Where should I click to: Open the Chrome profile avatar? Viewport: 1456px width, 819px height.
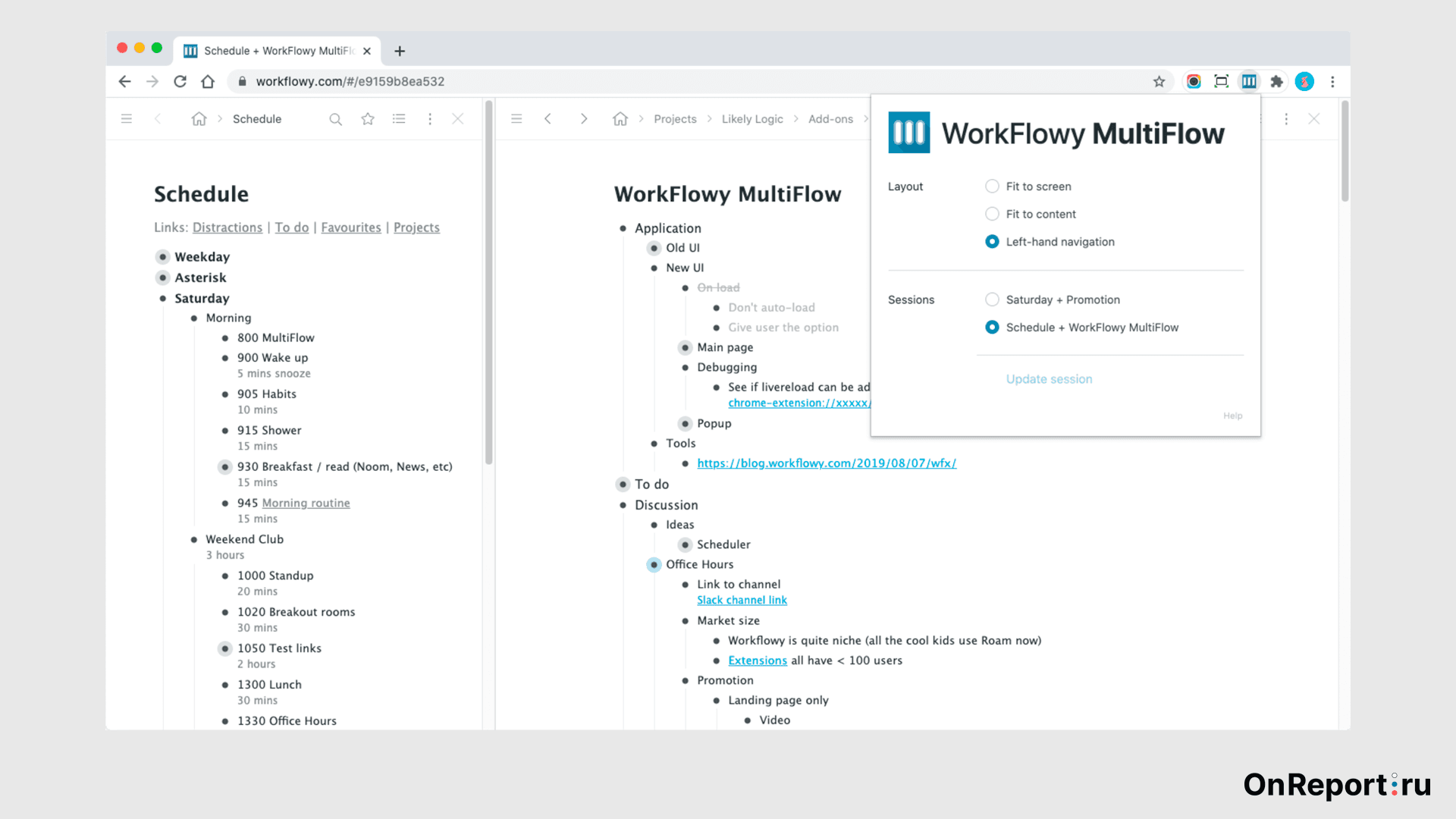(x=1304, y=82)
